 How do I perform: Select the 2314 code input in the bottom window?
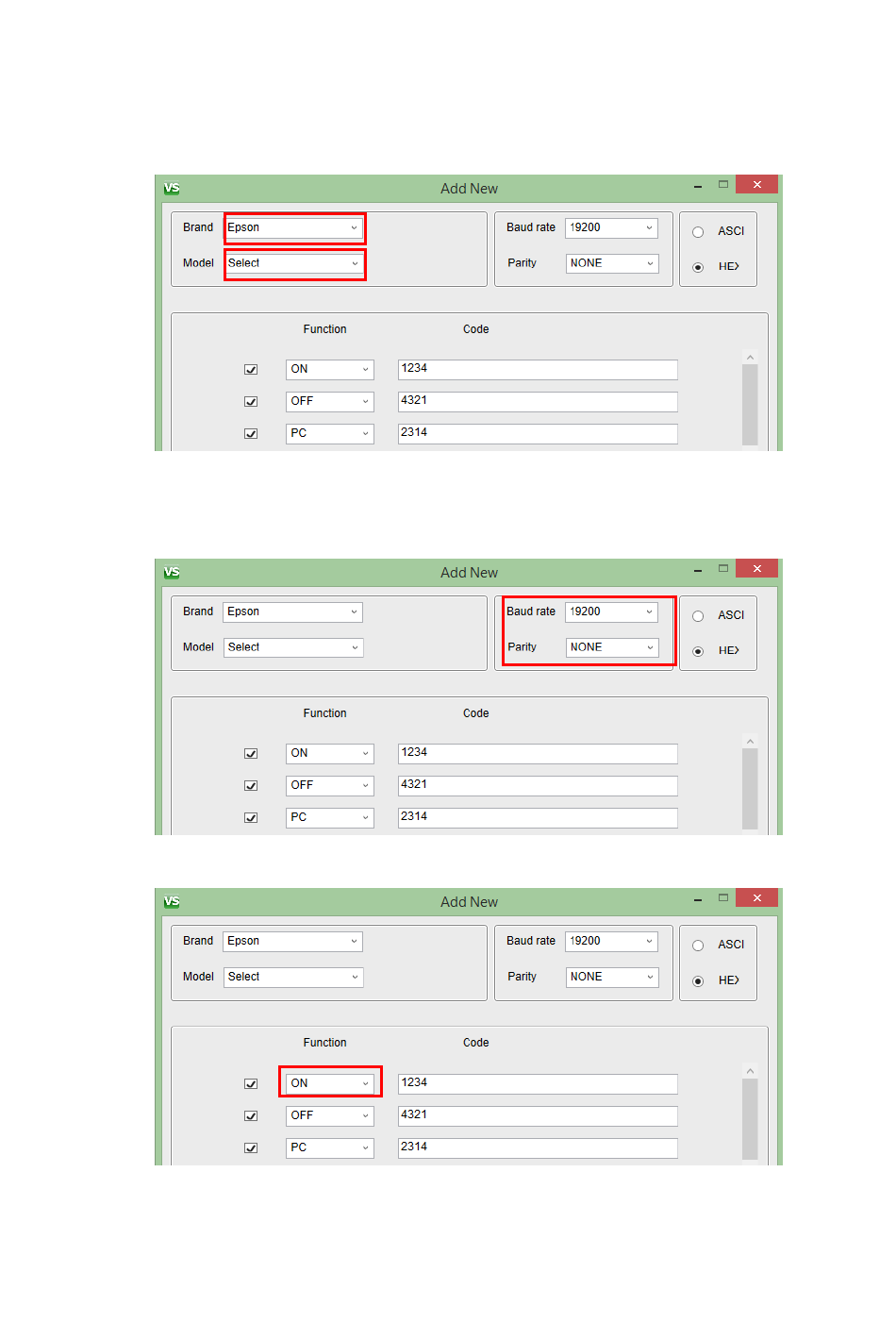coord(538,1148)
